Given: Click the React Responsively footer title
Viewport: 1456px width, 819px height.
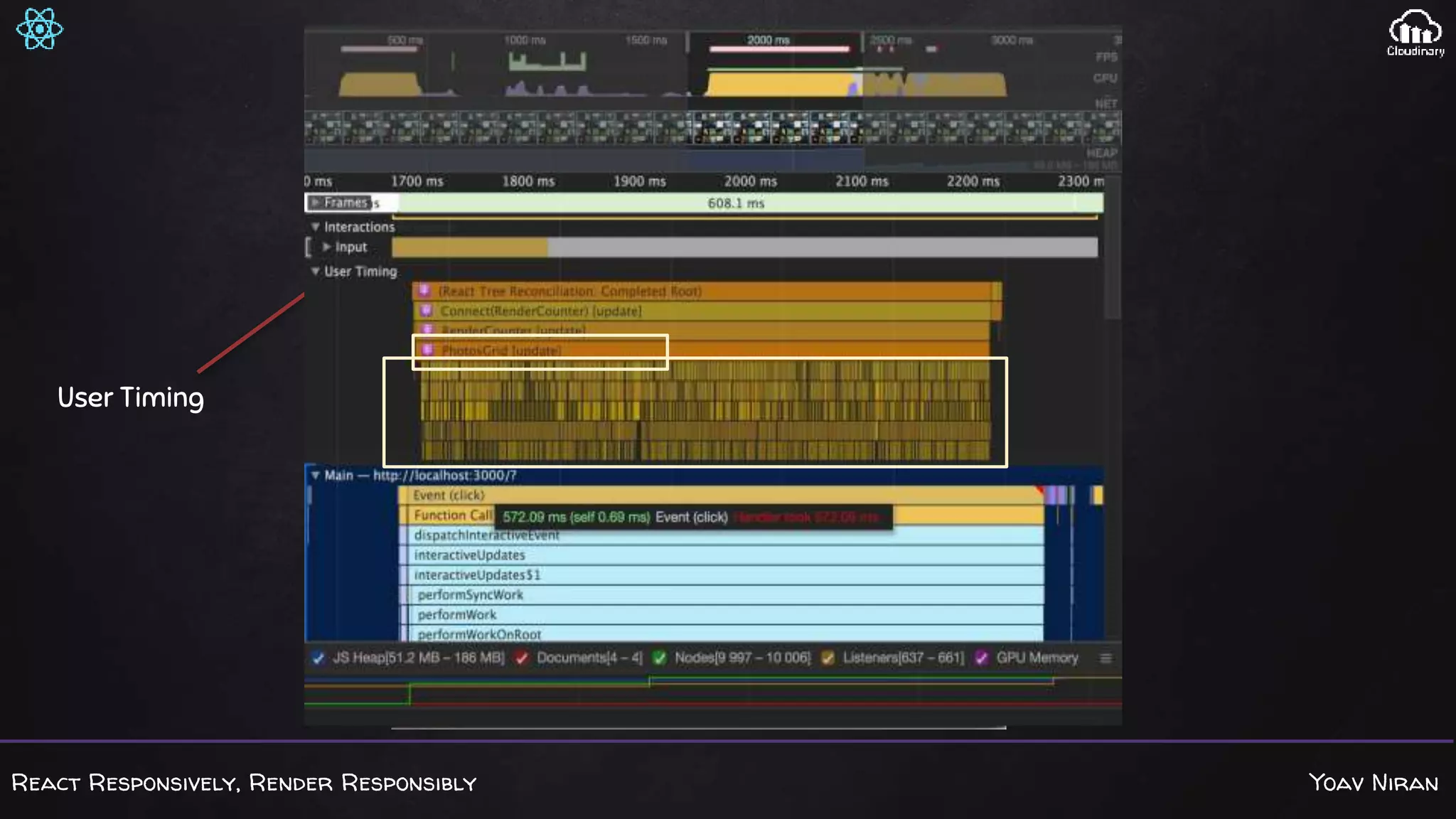Looking at the screenshot, I should click(x=244, y=783).
